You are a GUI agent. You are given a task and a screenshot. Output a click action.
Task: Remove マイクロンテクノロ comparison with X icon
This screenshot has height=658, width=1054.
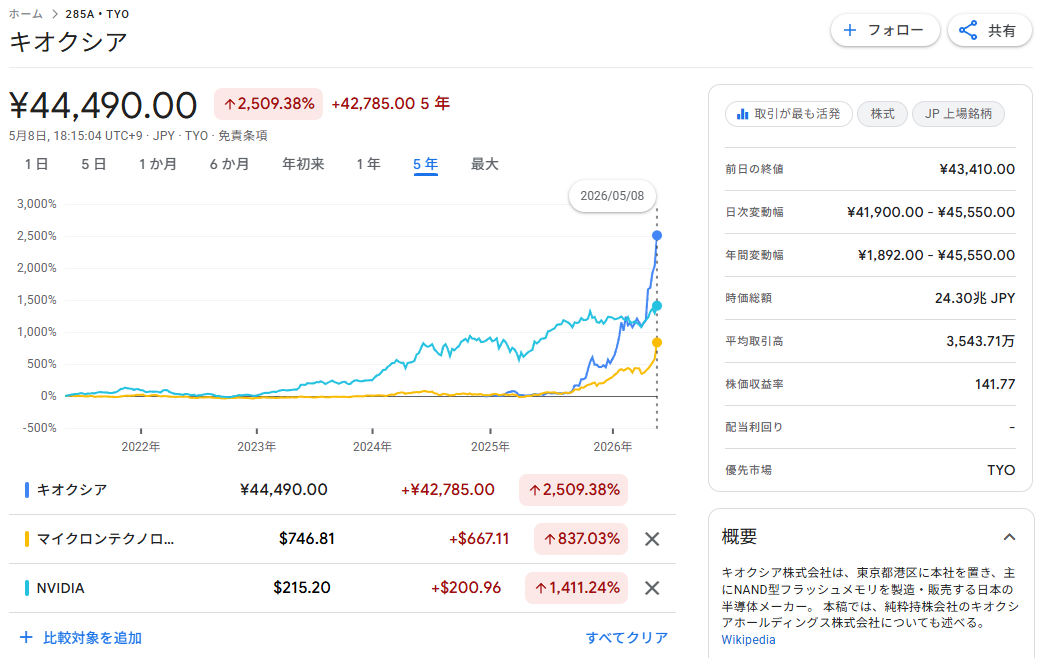[x=652, y=539]
